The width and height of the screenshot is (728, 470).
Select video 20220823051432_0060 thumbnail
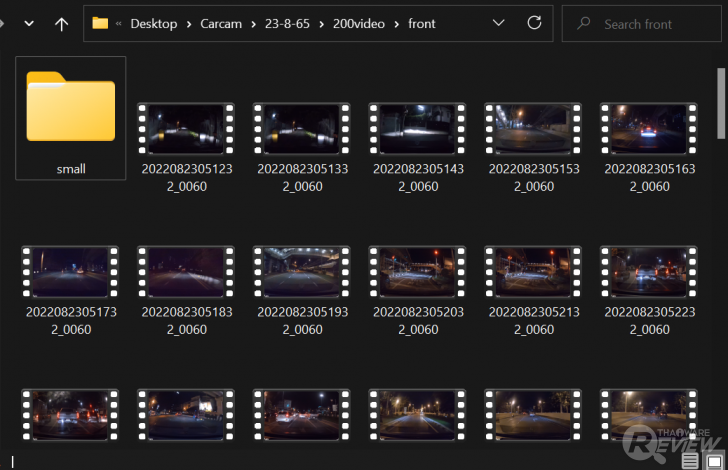(x=417, y=129)
